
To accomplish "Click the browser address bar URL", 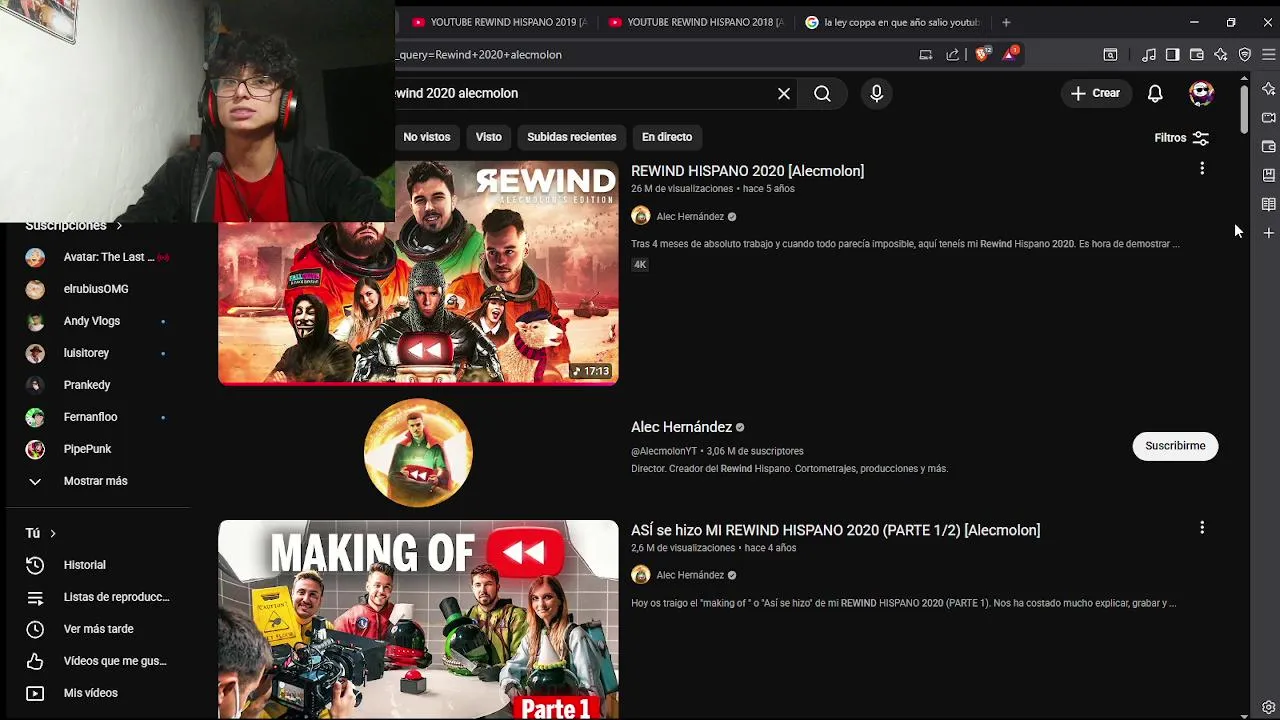I will (480, 55).
